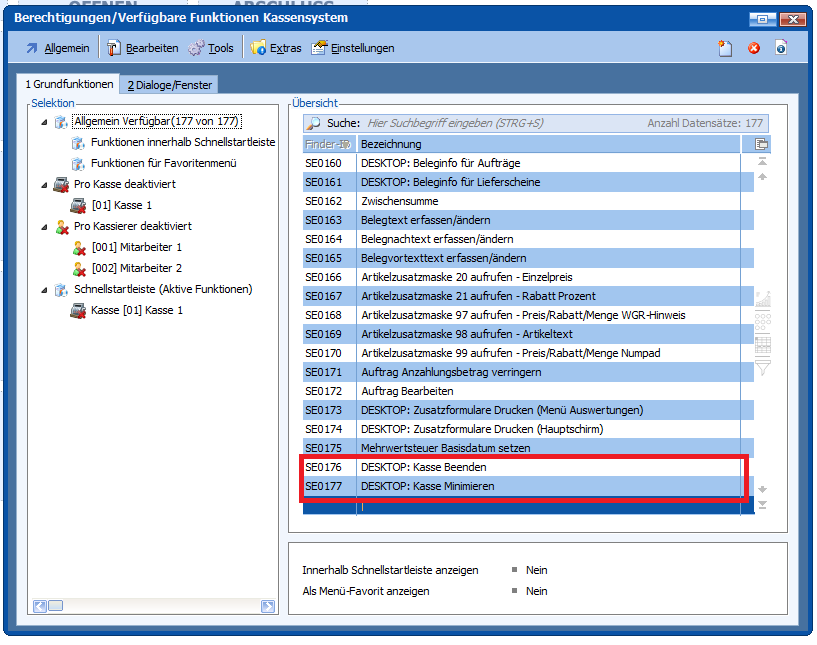Click the red cancel icon in toolbar
This screenshot has height=645, width=817.
pyautogui.click(x=754, y=48)
